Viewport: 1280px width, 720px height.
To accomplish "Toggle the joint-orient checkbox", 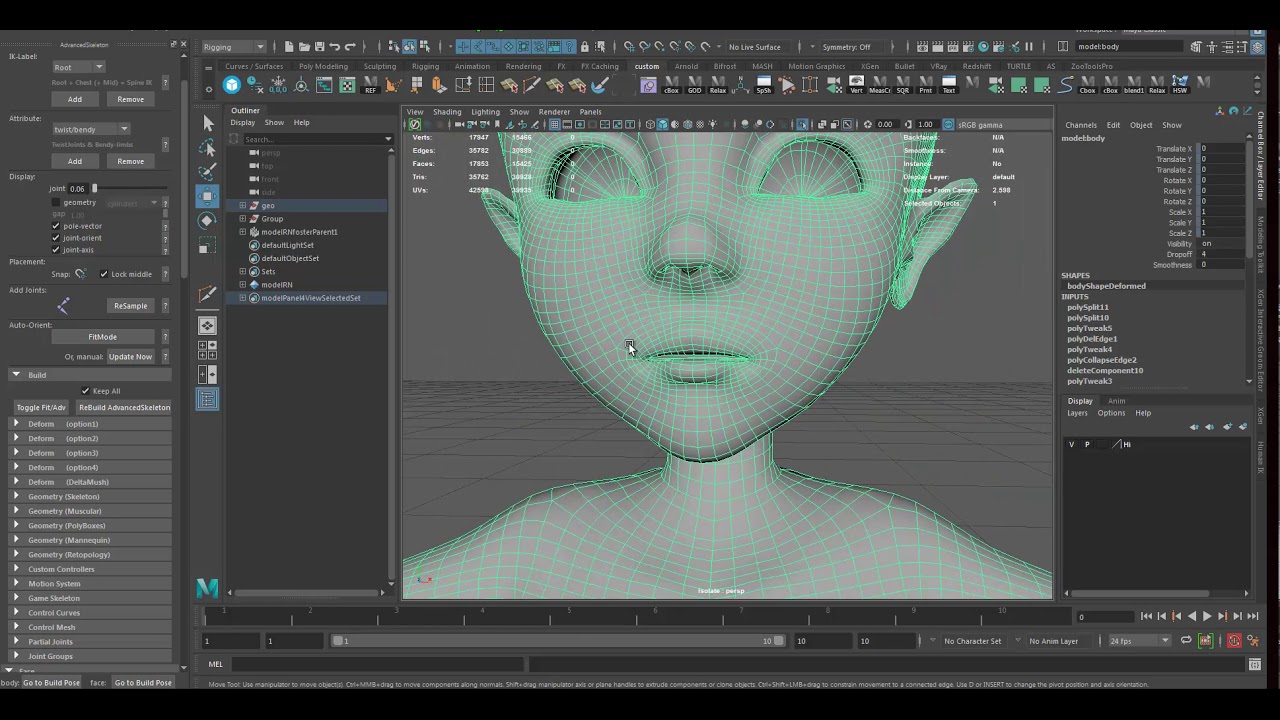I will tap(56, 238).
